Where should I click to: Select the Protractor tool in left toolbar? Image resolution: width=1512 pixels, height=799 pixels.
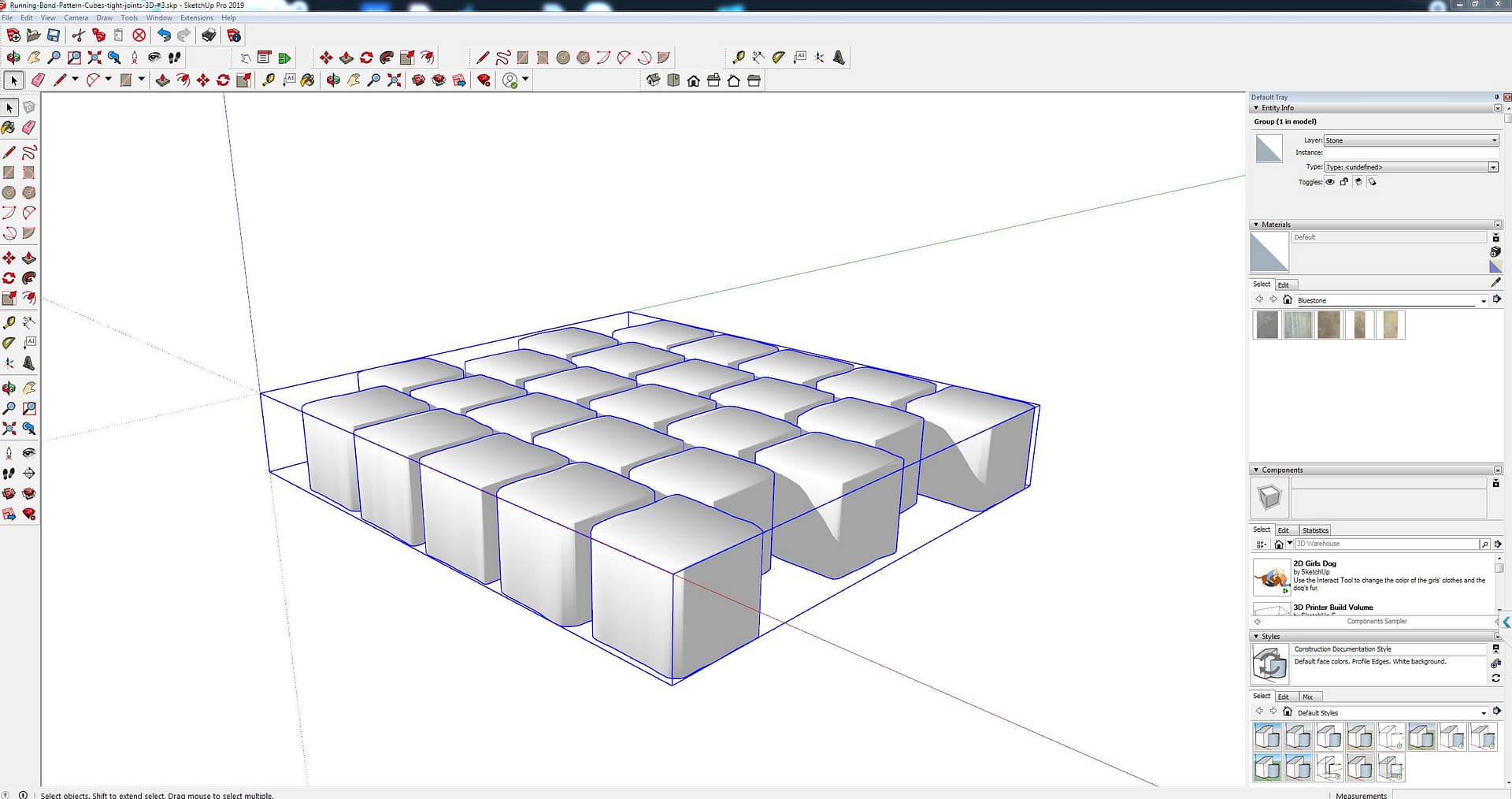9,344
